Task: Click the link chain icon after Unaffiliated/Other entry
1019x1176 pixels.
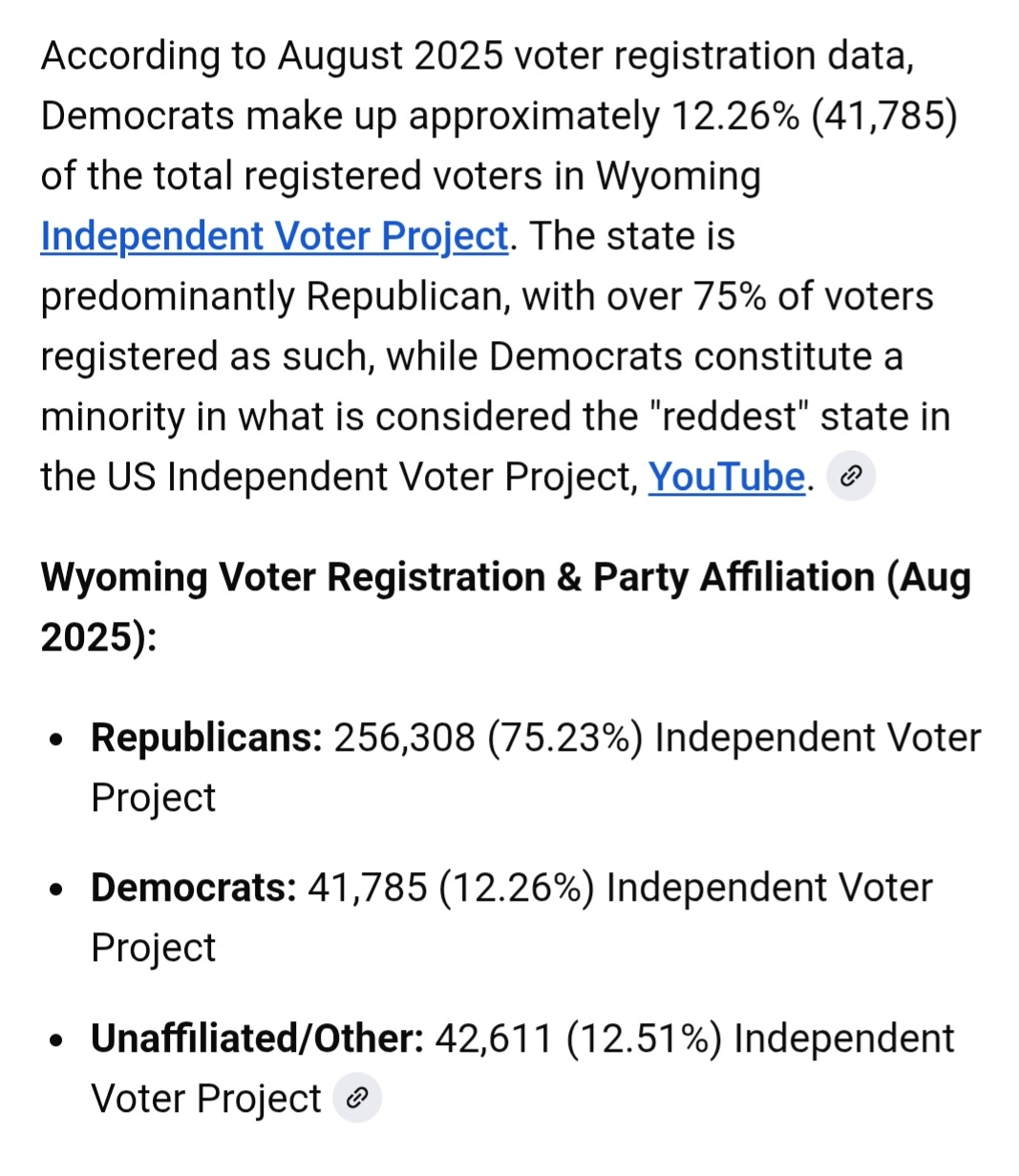Action: pyautogui.click(x=357, y=1099)
